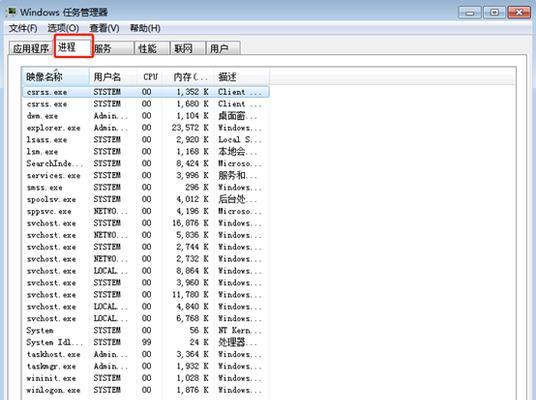Select the explorer.exe process
This screenshot has height=400, width=536.
pos(146,128)
